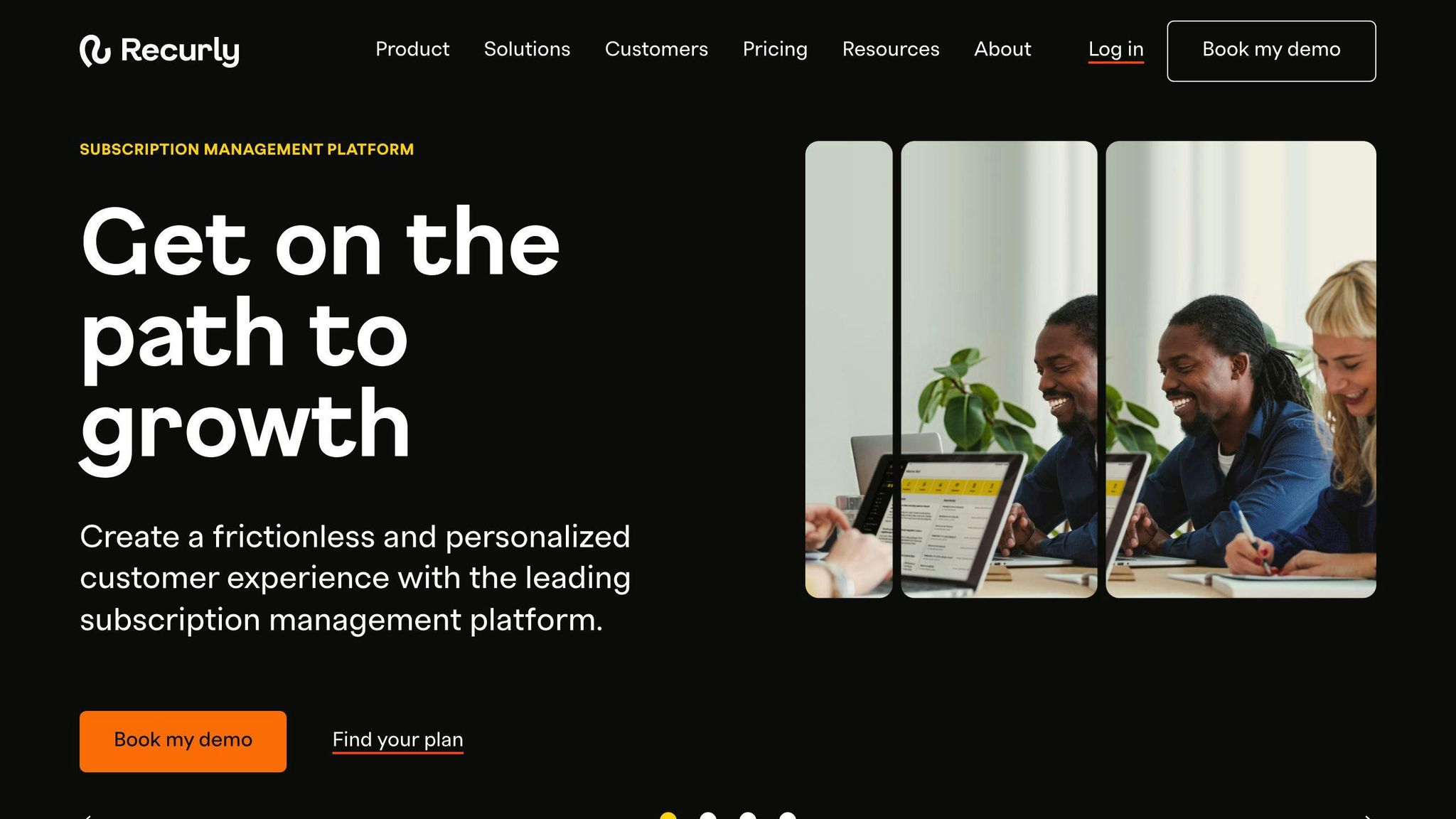Click the rightmost hero image with blonde woman
The image size is (1456, 819).
[x=1241, y=370]
